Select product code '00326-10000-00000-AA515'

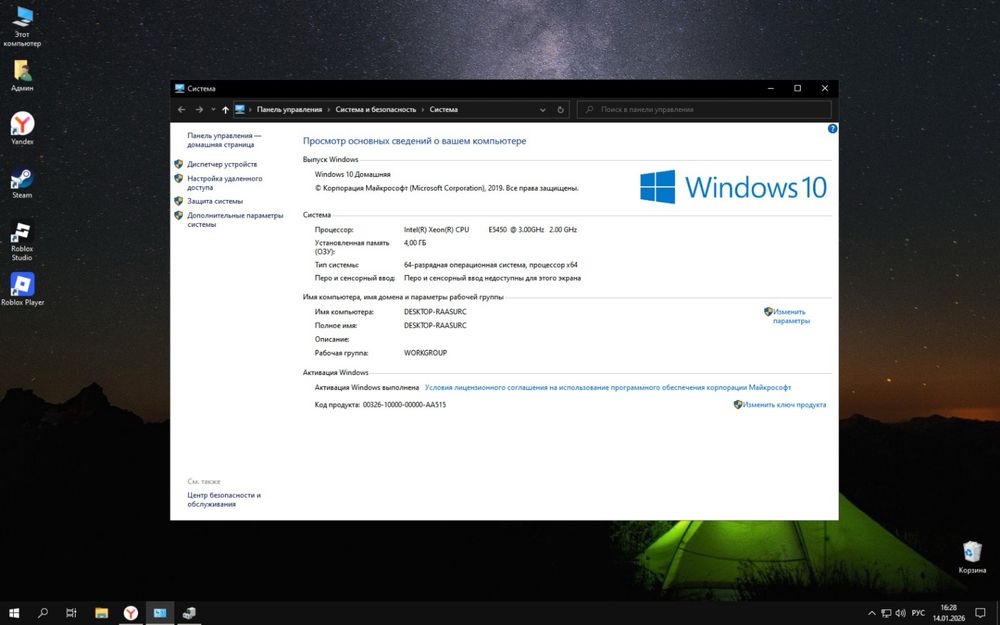pyautogui.click(x=404, y=405)
